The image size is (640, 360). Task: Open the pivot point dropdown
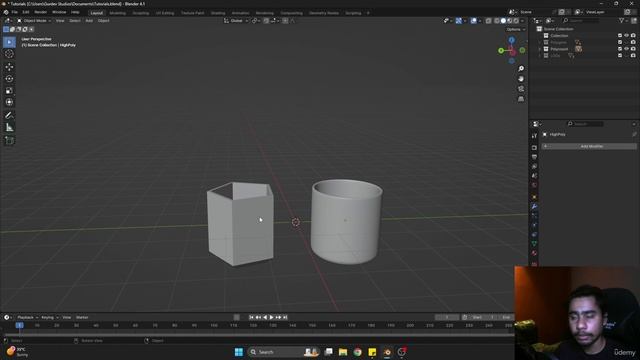[256, 21]
